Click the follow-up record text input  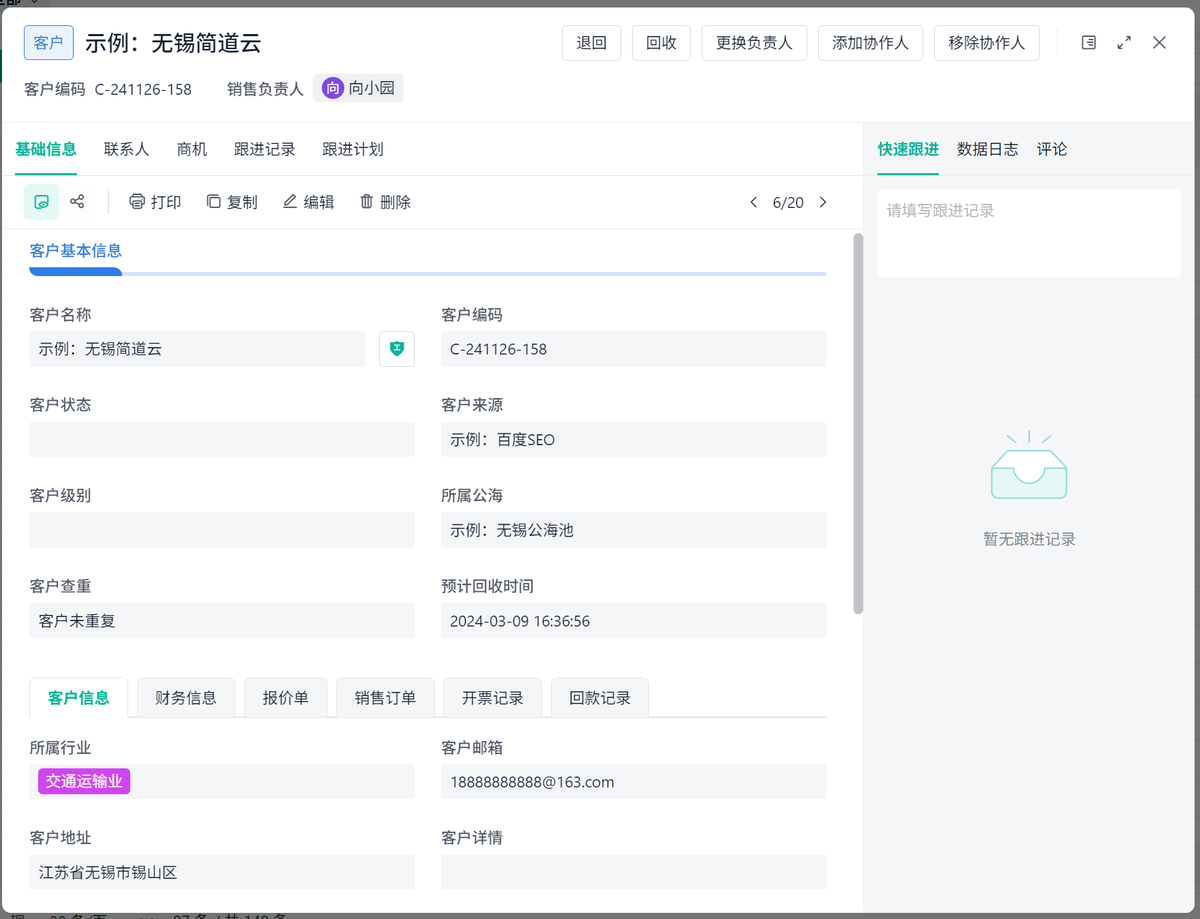(x=1028, y=233)
